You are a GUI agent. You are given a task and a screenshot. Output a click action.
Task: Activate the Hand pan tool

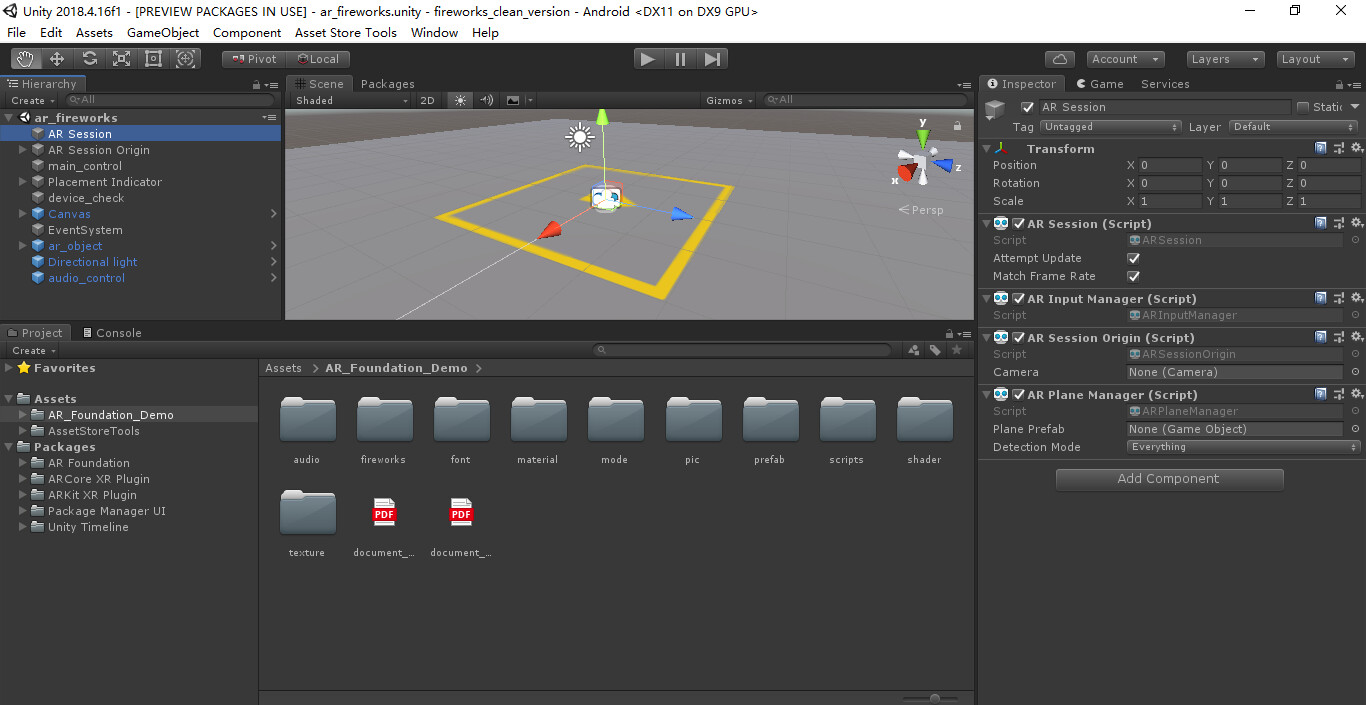click(x=25, y=58)
